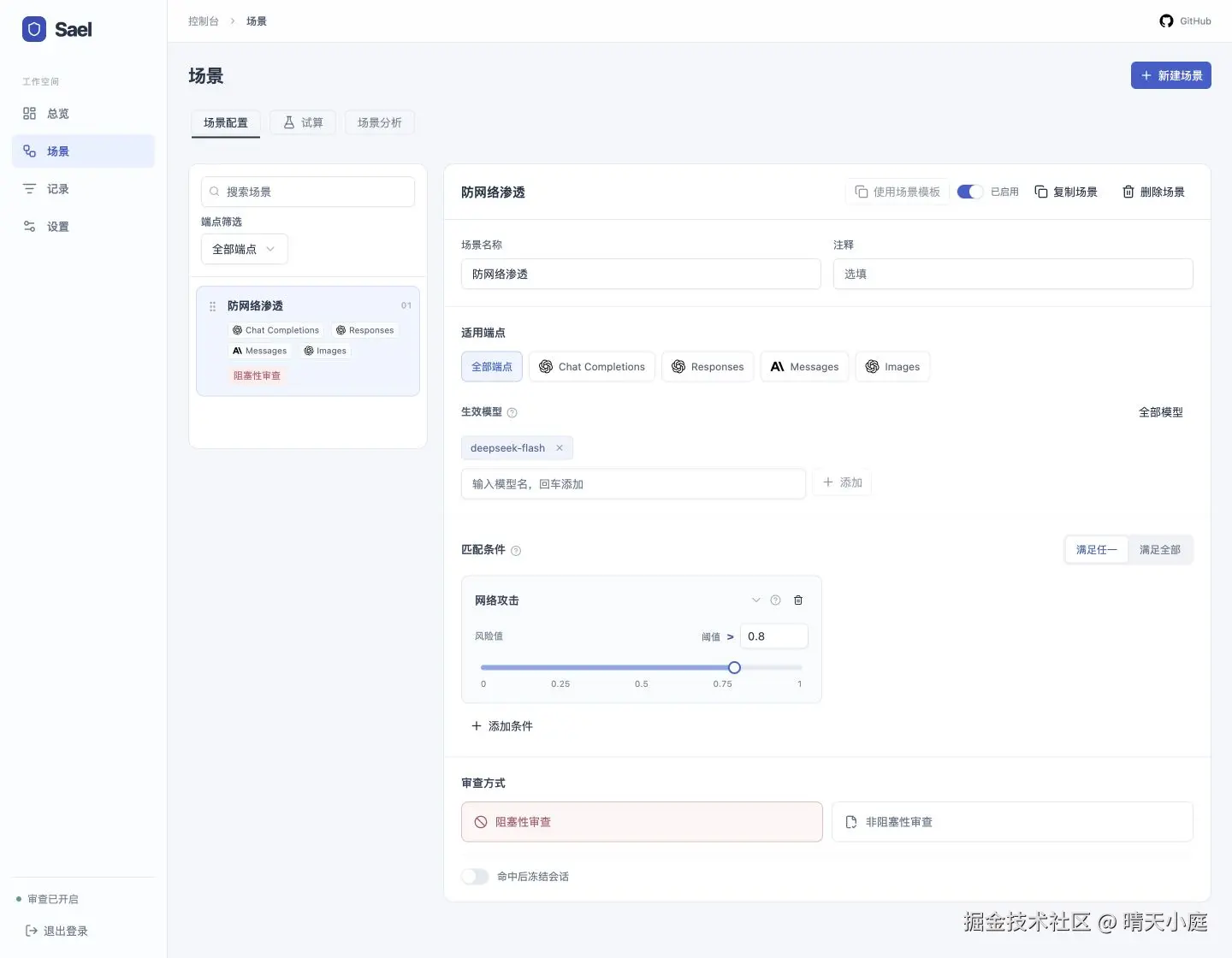The width and height of the screenshot is (1232, 958).
Task: Toggle the 已启用 switch
Action: point(969,192)
